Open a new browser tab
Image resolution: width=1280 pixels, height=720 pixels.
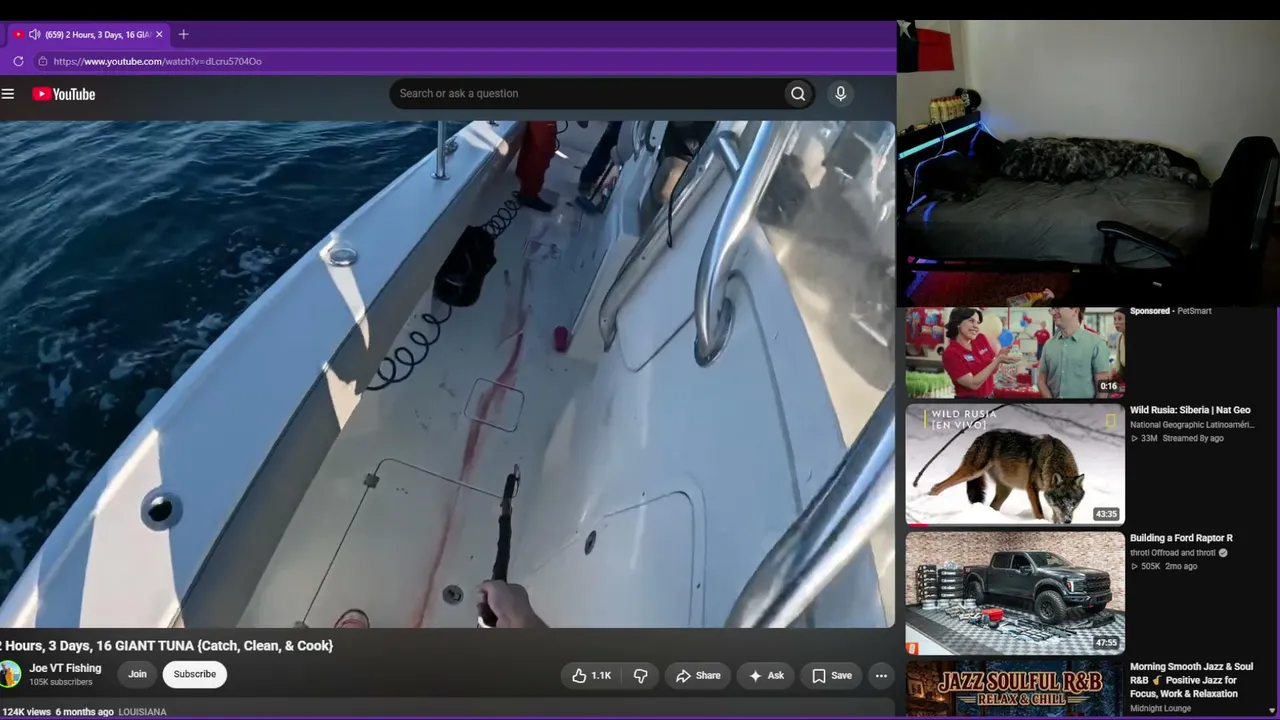[x=183, y=34]
